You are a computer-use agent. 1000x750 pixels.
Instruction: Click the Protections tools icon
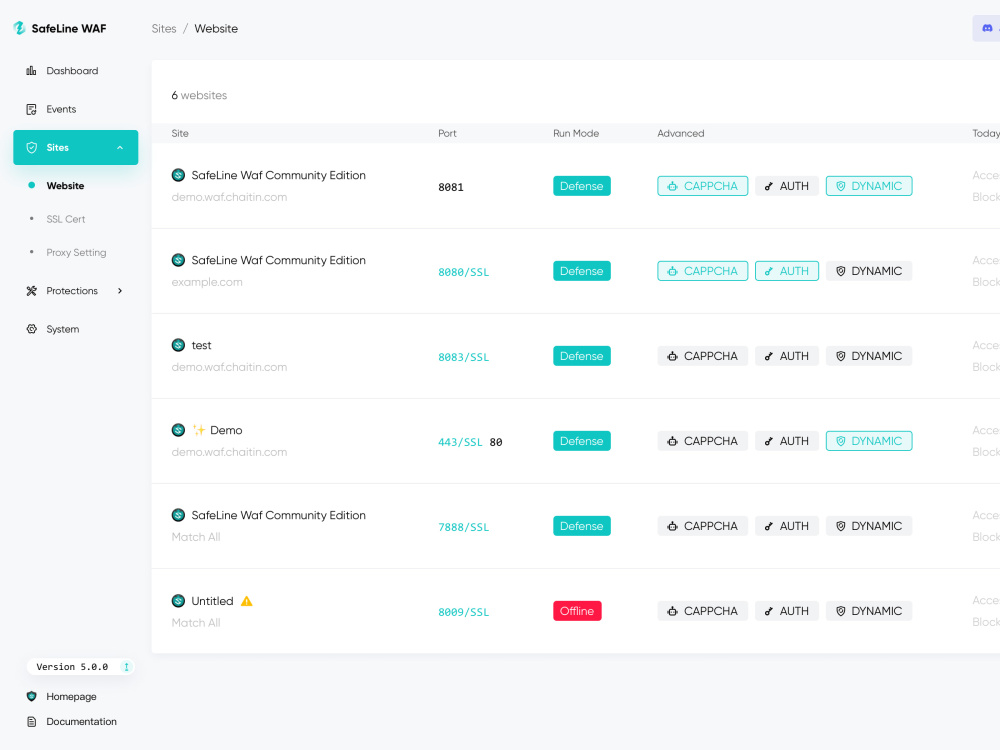31,291
